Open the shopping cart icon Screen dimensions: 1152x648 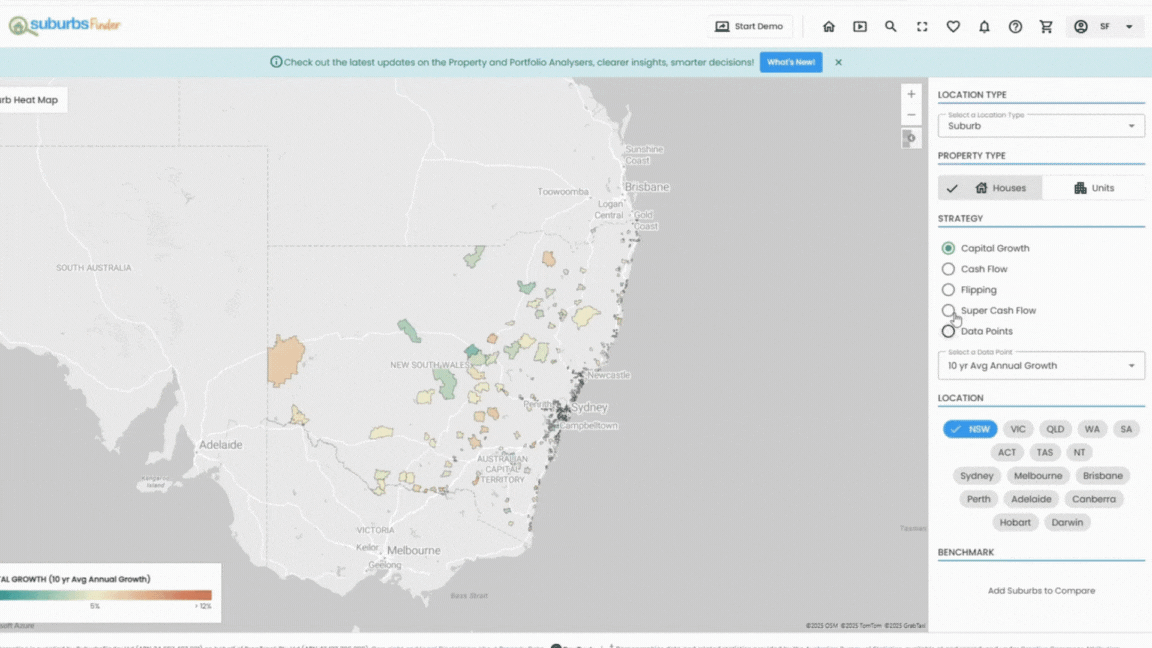click(x=1046, y=27)
